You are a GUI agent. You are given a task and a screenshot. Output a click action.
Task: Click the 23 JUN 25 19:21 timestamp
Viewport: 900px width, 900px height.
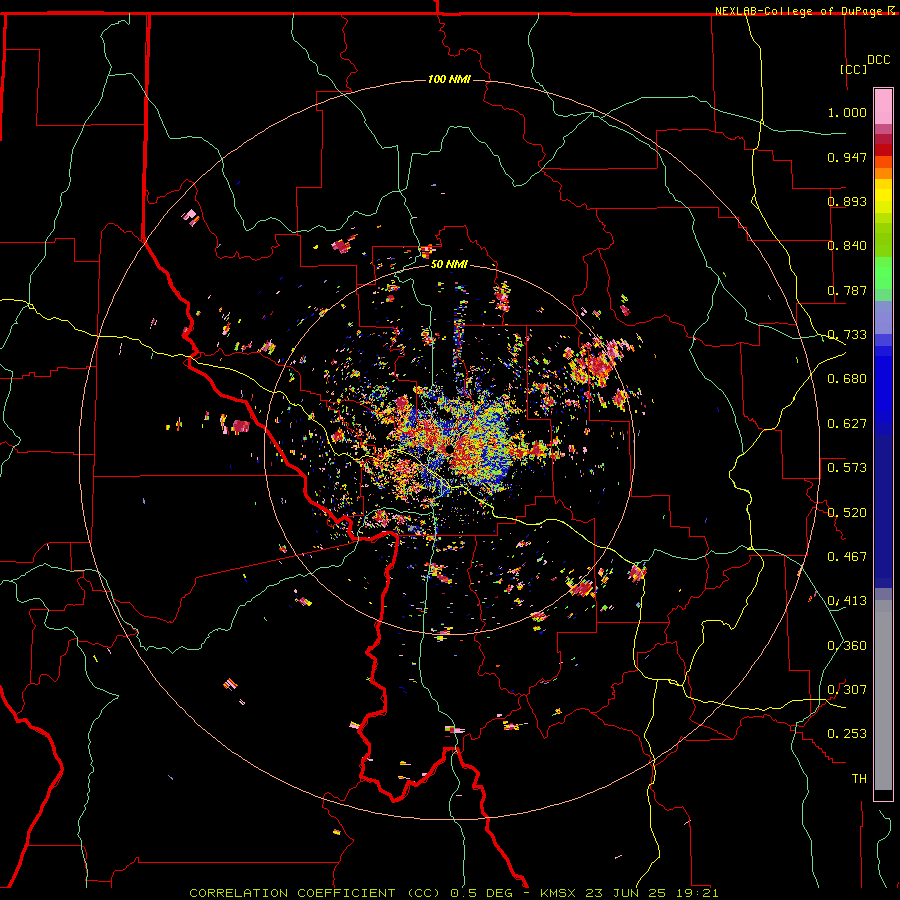(651, 893)
